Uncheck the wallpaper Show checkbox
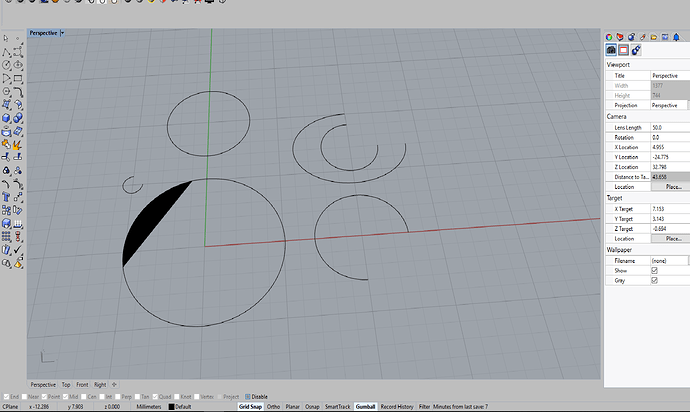The height and width of the screenshot is (412, 690). point(654,270)
